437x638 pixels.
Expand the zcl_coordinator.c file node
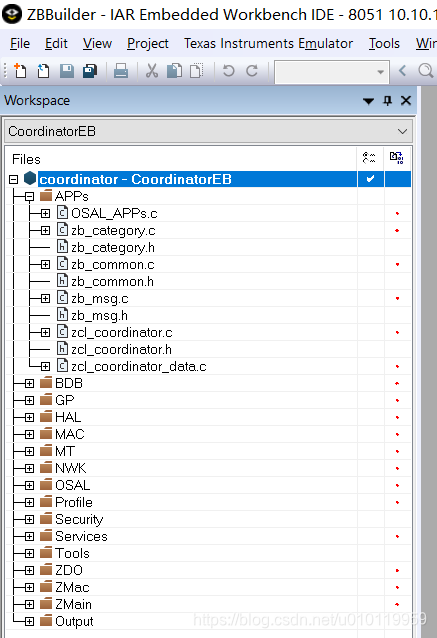46,332
